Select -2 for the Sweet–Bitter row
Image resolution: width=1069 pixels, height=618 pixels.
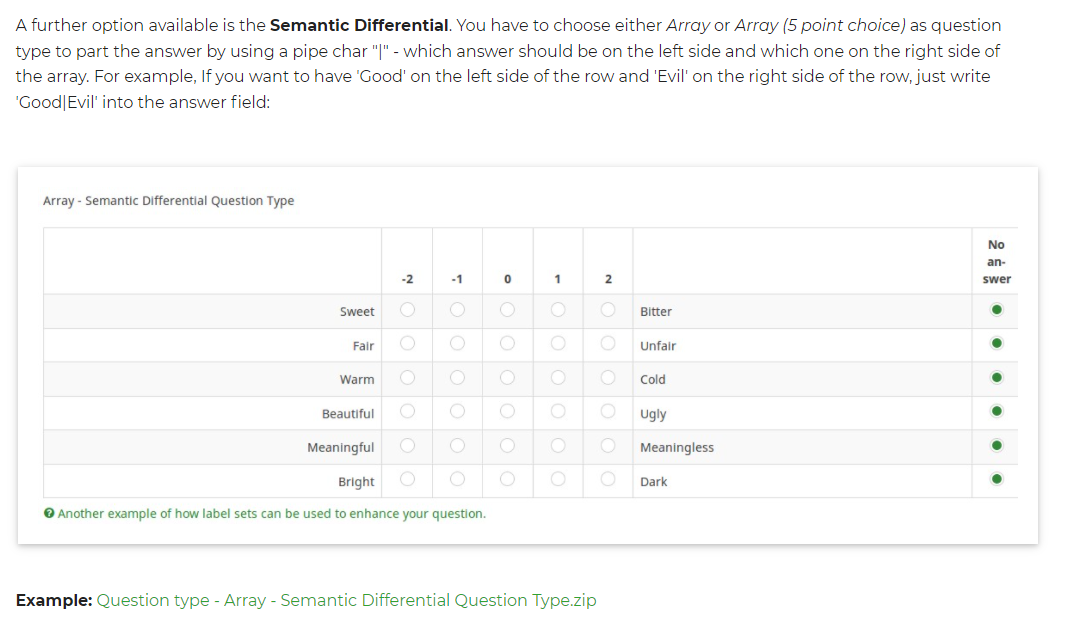point(407,311)
